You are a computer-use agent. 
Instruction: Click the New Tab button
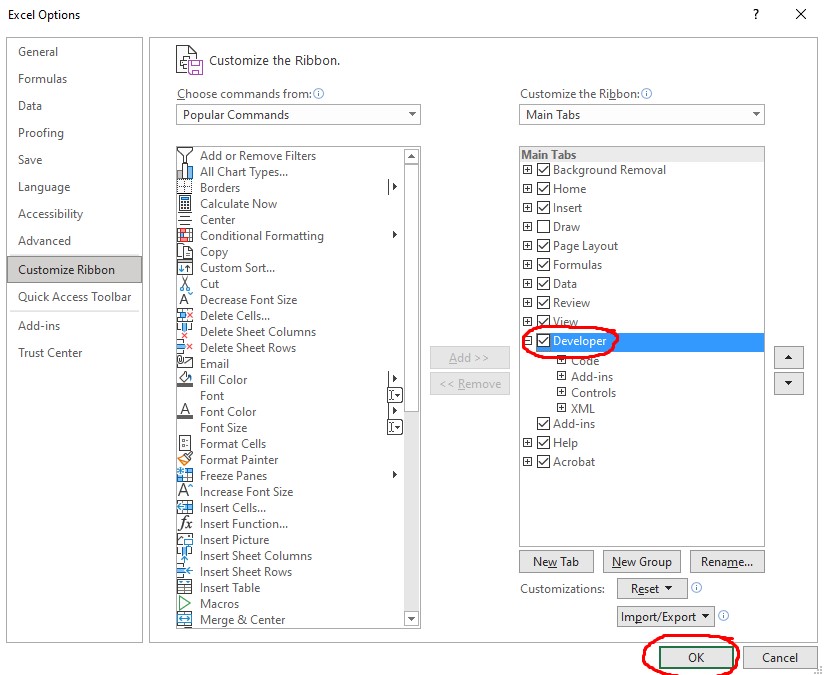tap(556, 562)
